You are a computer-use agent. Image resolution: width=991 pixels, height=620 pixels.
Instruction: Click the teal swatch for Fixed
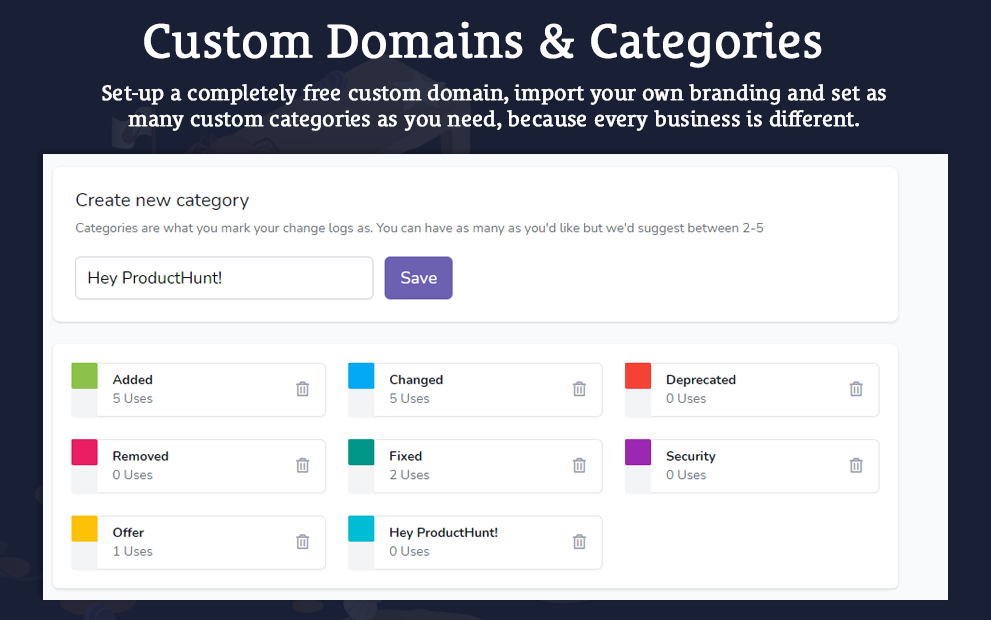pos(362,452)
